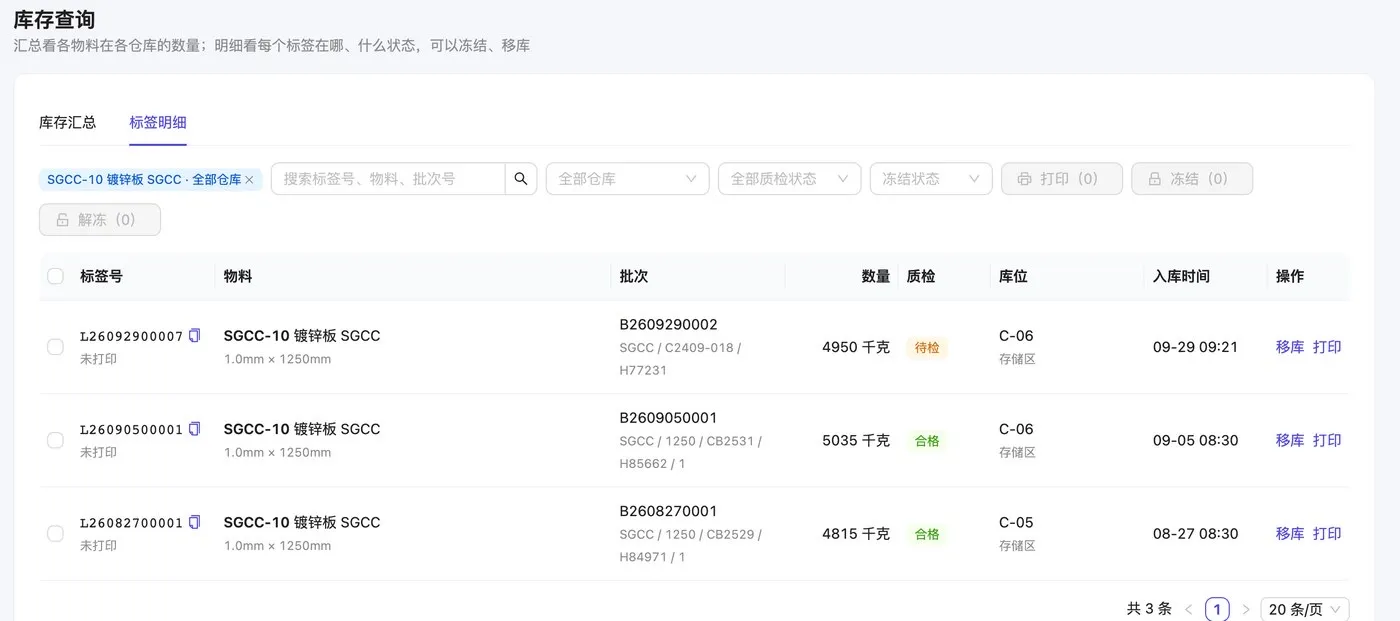1400x621 pixels.
Task: Go to next page arrow
Action: coord(1246,609)
